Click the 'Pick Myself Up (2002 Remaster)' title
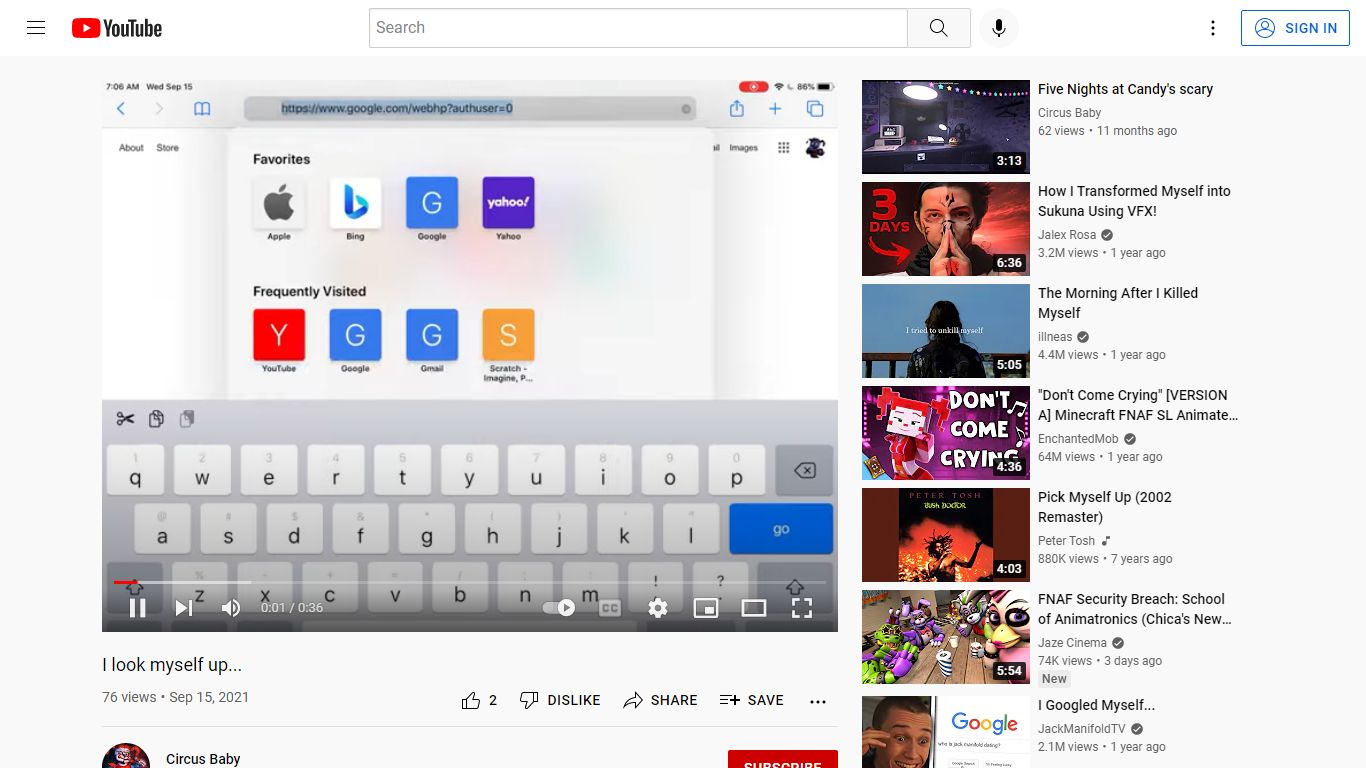This screenshot has width=1366, height=768. pos(1105,507)
